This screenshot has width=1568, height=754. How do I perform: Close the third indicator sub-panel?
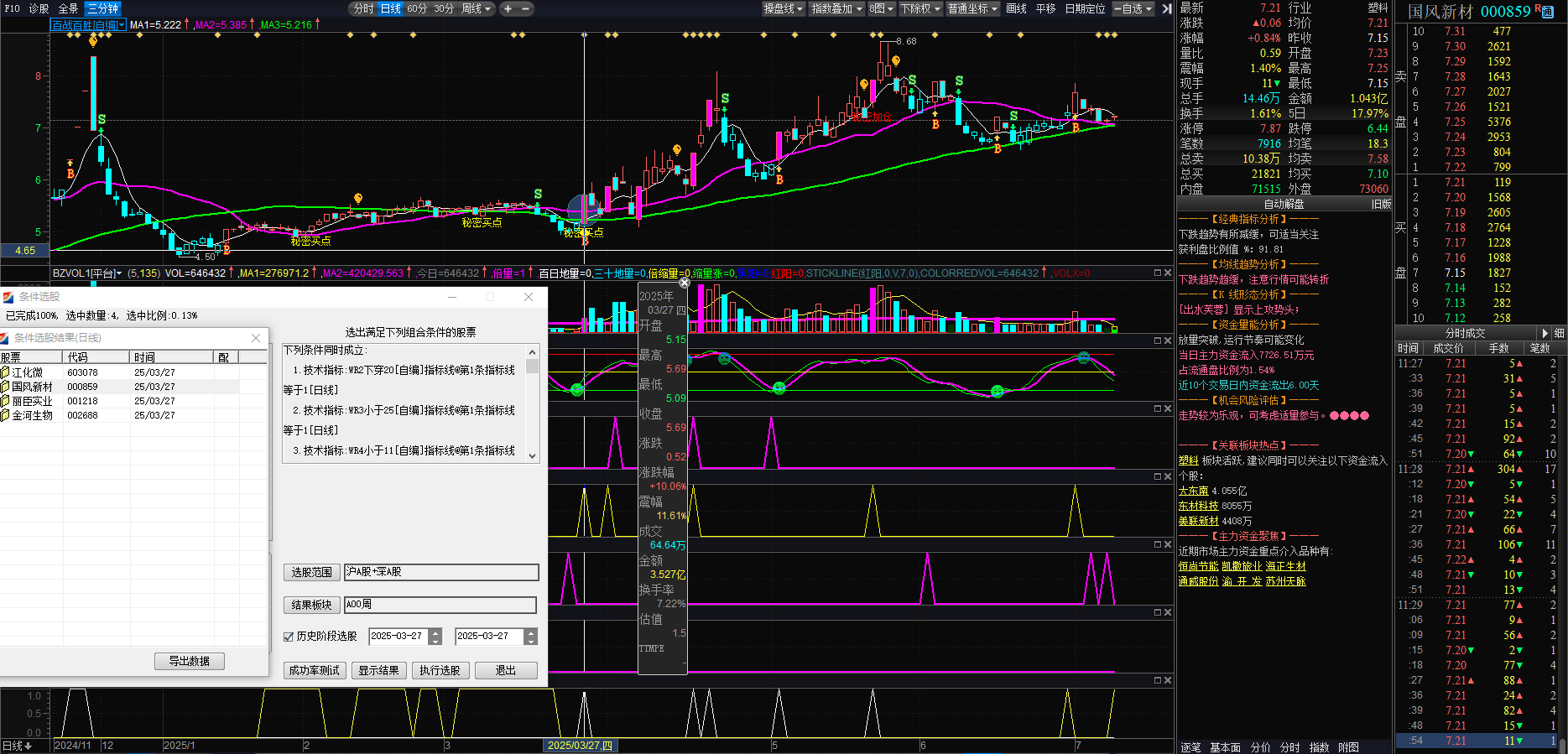tap(1167, 408)
